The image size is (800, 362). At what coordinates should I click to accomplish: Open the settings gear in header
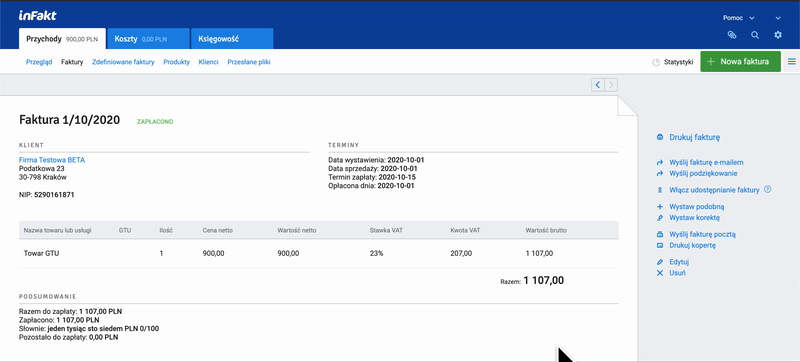pyautogui.click(x=778, y=35)
